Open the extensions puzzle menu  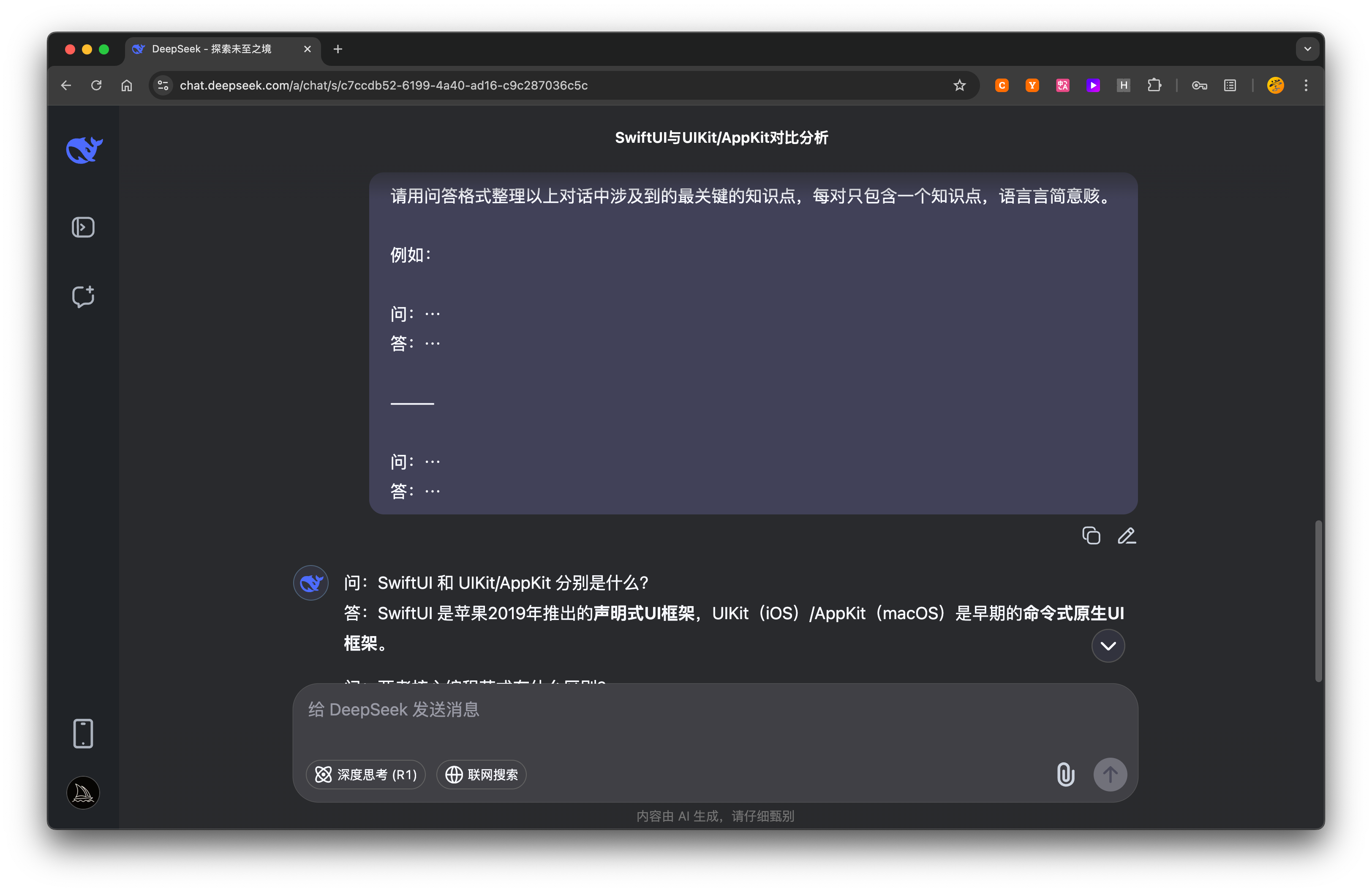tap(1154, 85)
